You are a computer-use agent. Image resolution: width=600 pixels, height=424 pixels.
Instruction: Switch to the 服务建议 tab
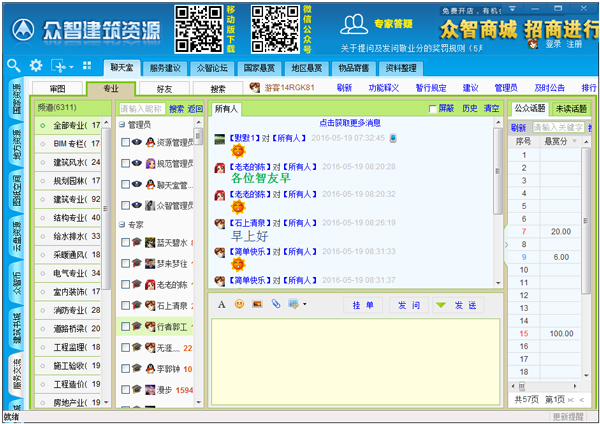165,68
